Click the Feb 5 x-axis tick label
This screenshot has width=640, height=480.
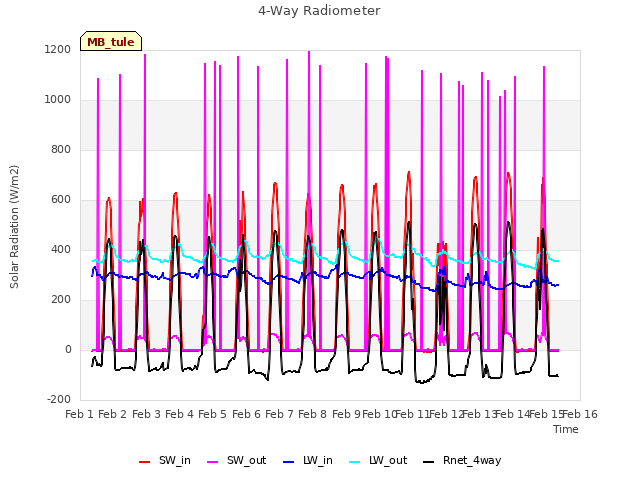pyautogui.click(x=212, y=414)
